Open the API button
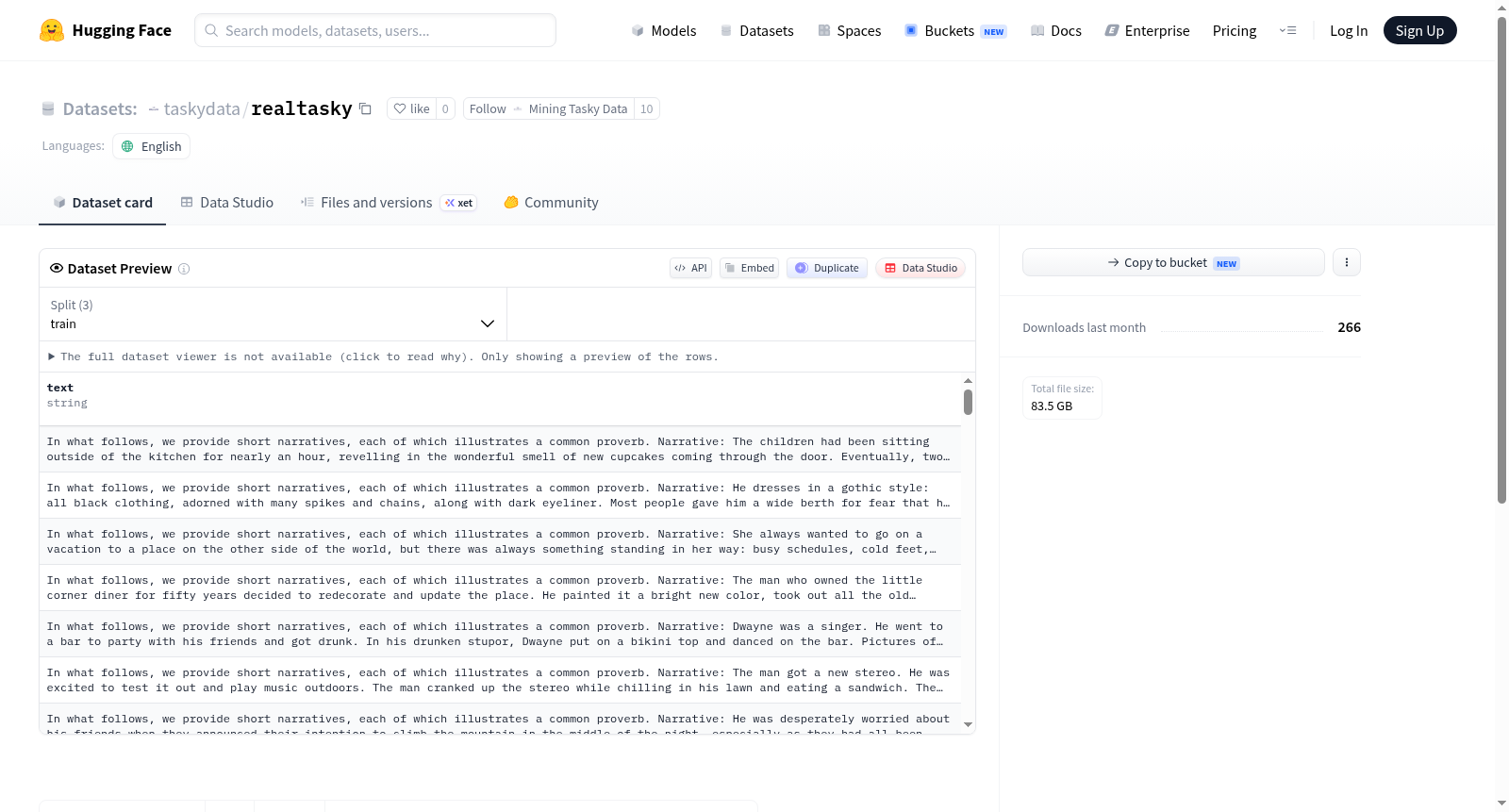The image size is (1509, 812). tap(690, 268)
